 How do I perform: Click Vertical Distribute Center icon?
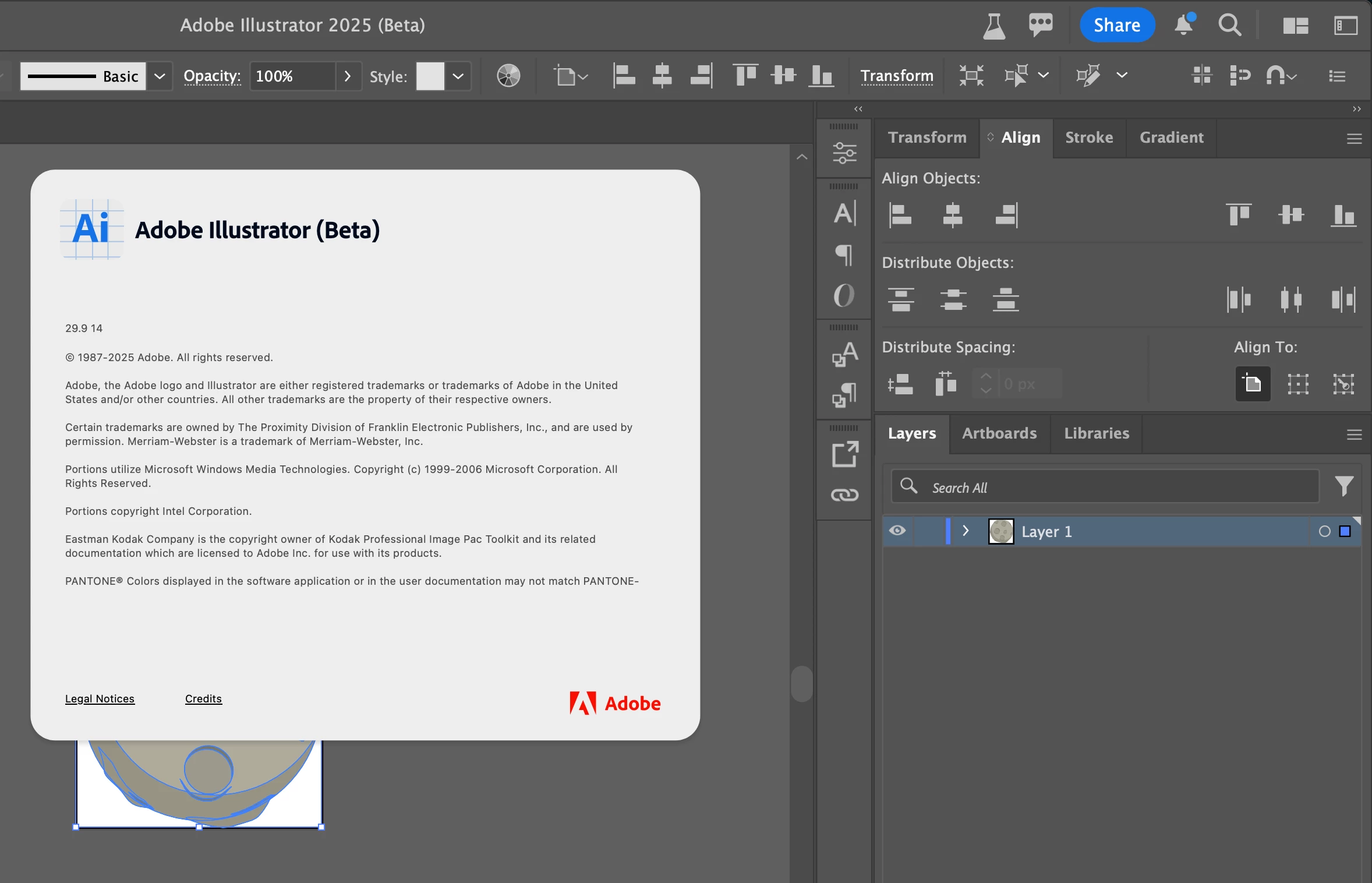(x=953, y=300)
